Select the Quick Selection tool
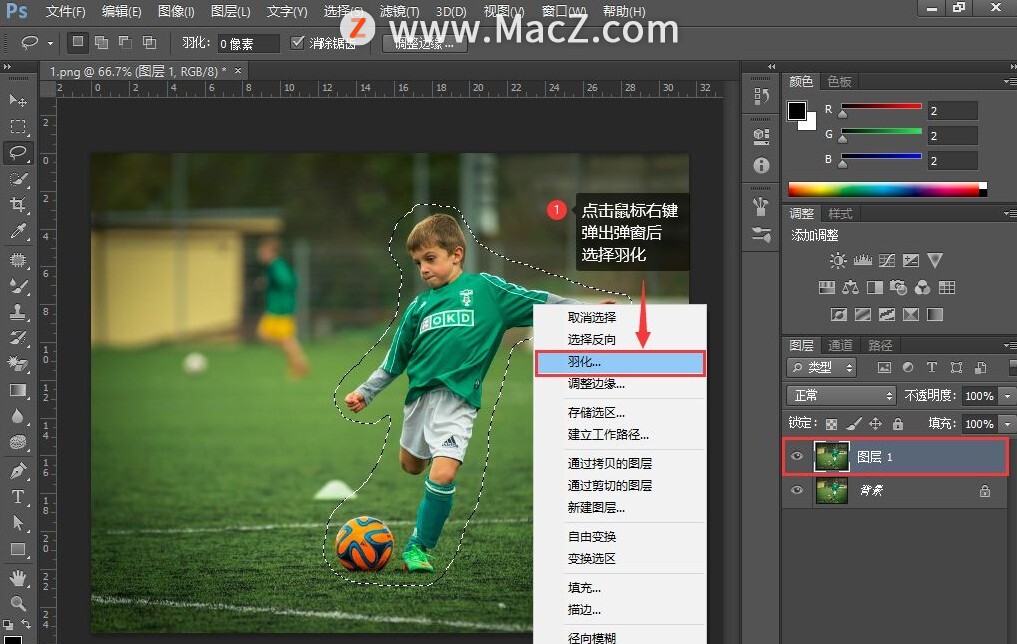The height and width of the screenshot is (644, 1017). click(x=18, y=179)
